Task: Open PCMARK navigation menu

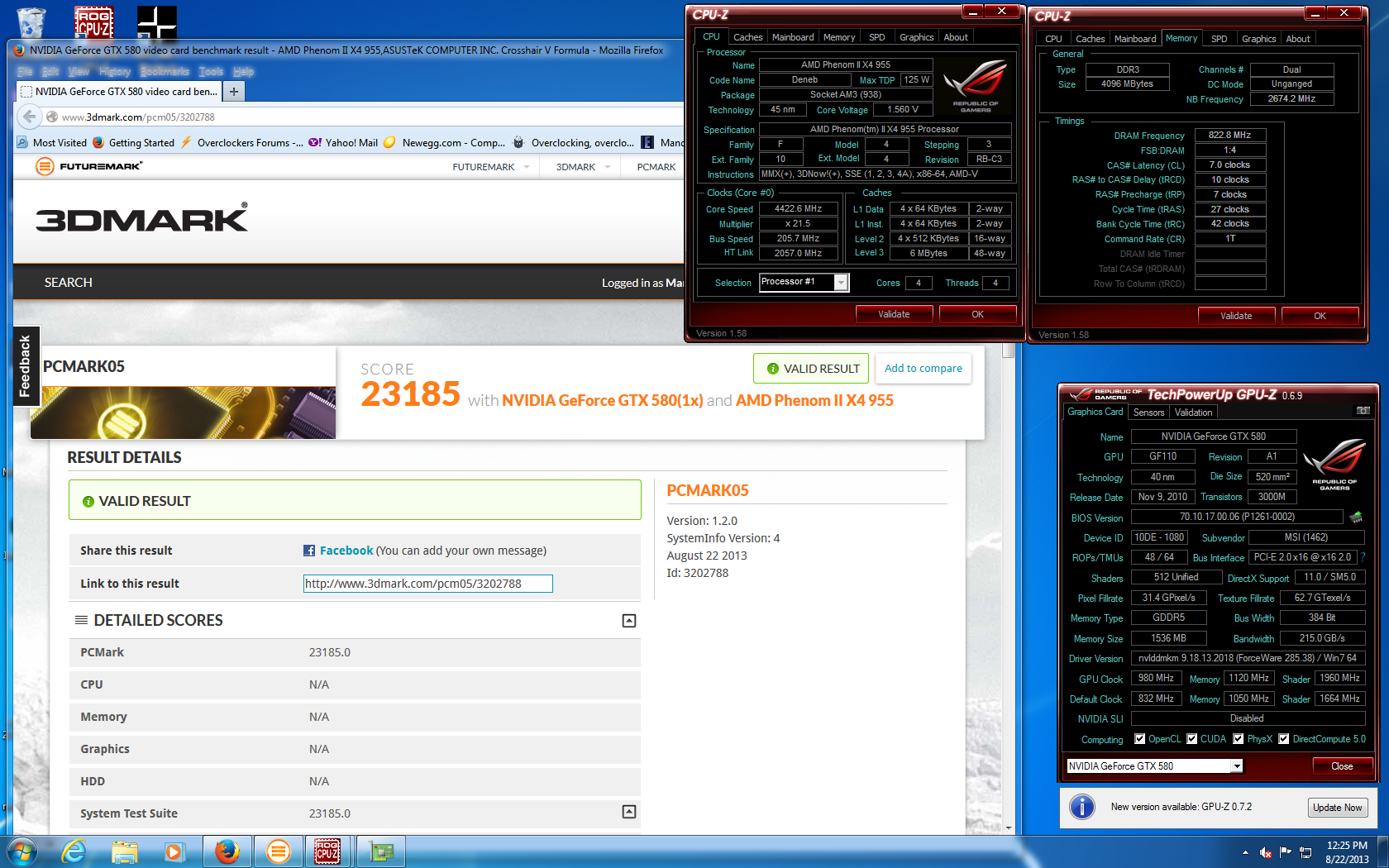Action: pyautogui.click(x=656, y=167)
